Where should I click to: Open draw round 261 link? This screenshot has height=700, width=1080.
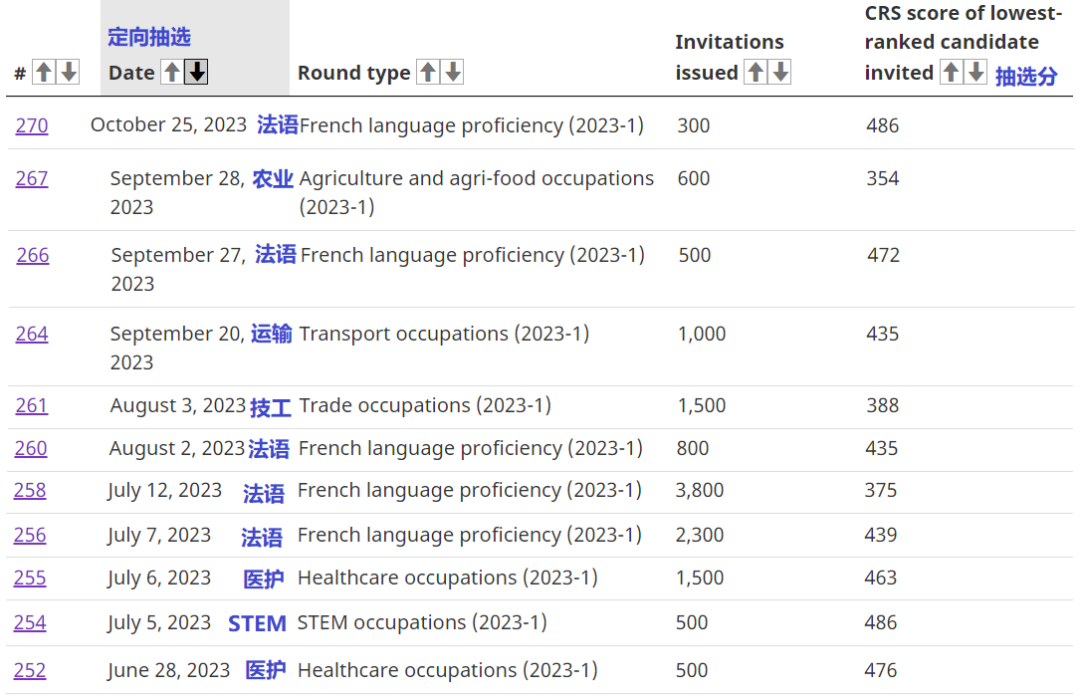click(31, 406)
